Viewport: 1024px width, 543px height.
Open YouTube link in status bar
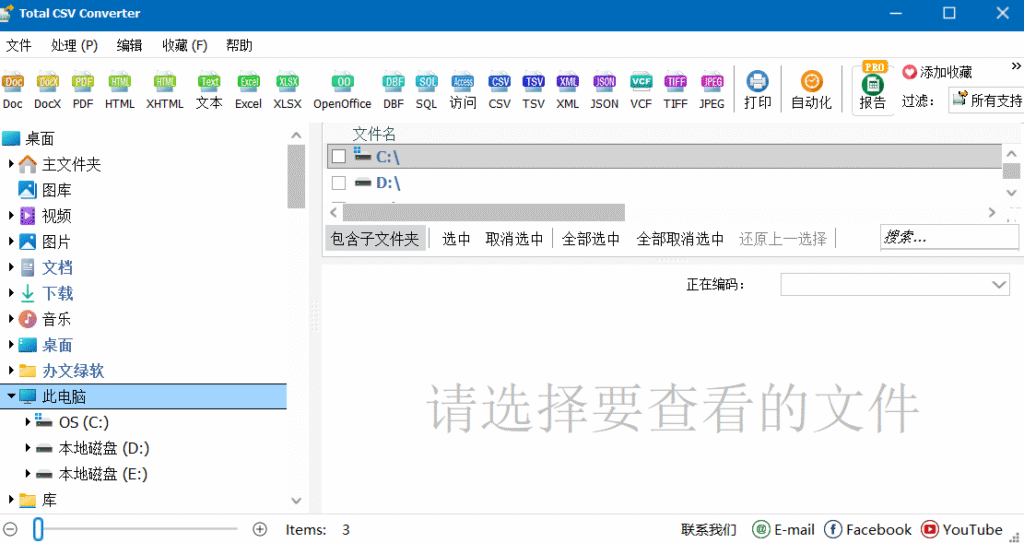coord(962,529)
